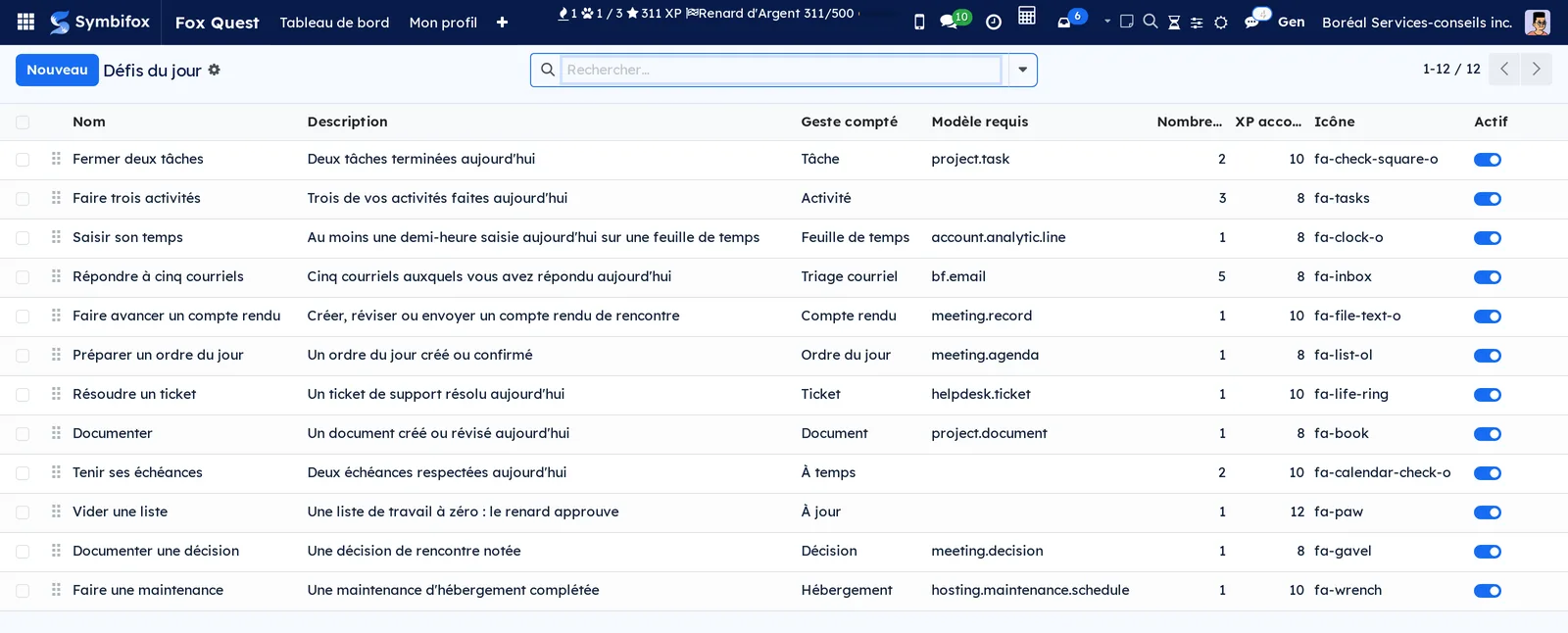Open the inbox tray with 6 notifications

1070,20
